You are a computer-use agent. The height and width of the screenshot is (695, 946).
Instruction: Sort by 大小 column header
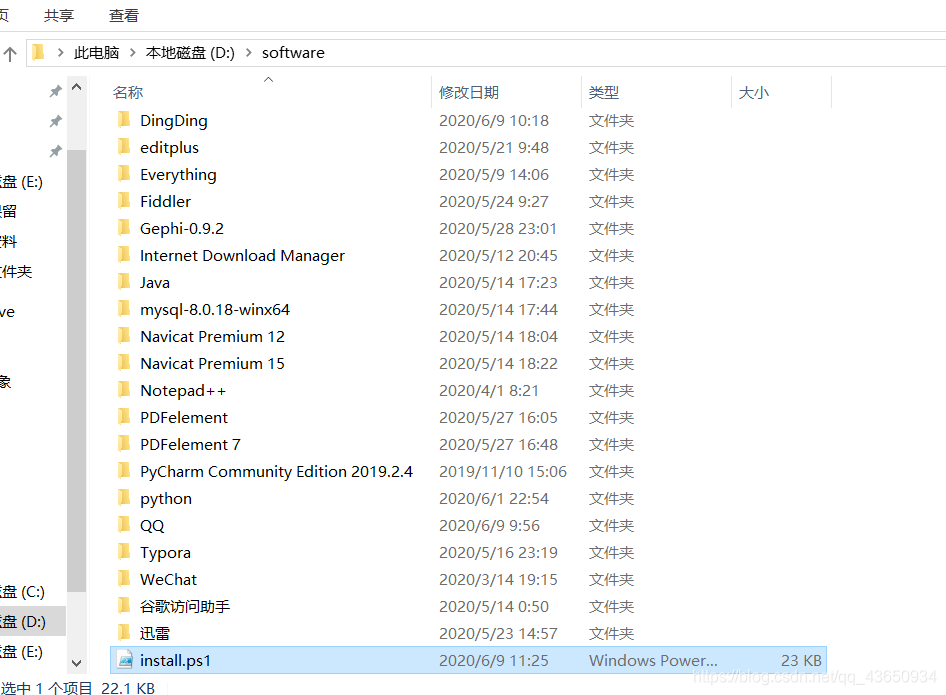pyautogui.click(x=754, y=93)
